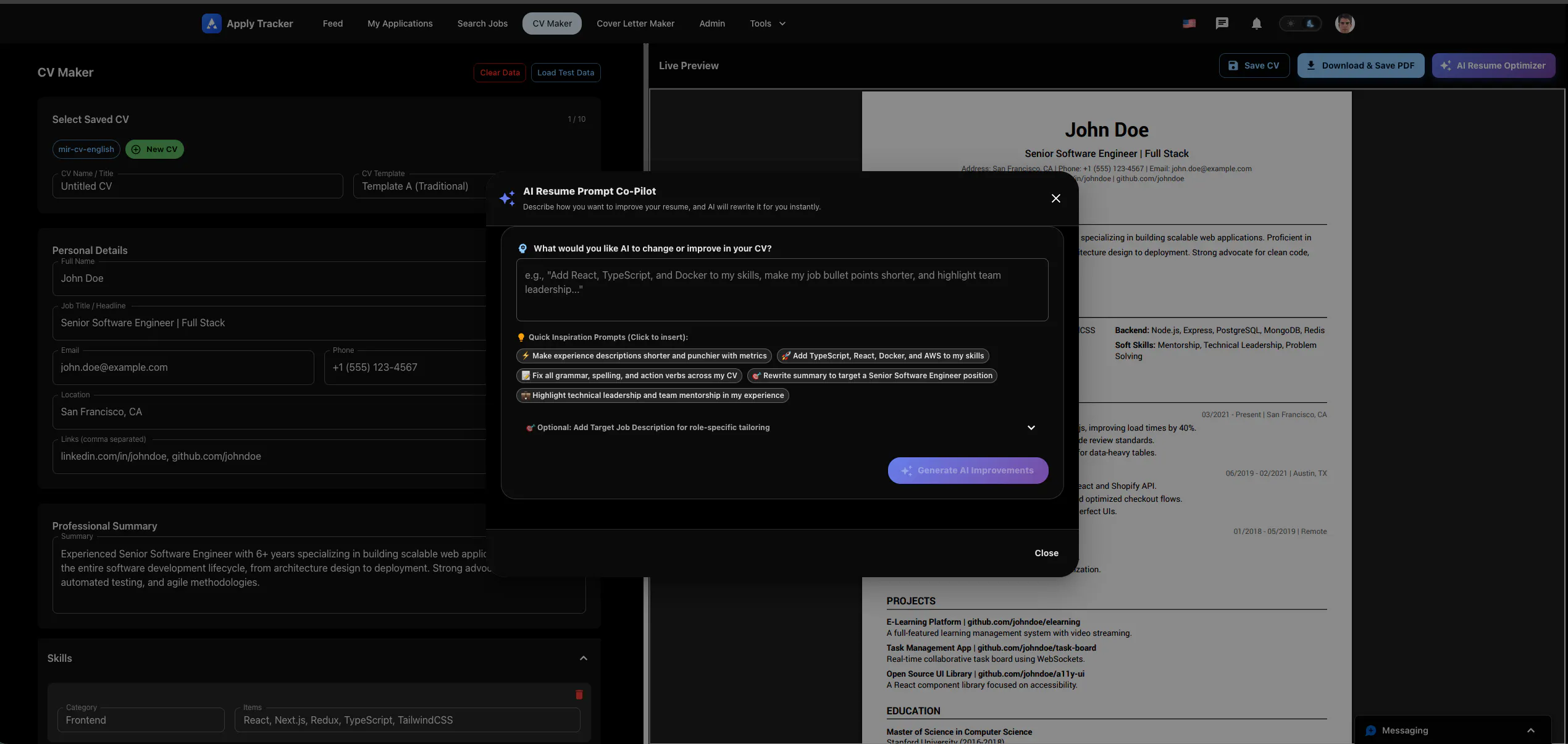Click the Email input field
Screen dimensions: 1568x744
[x=183, y=367]
